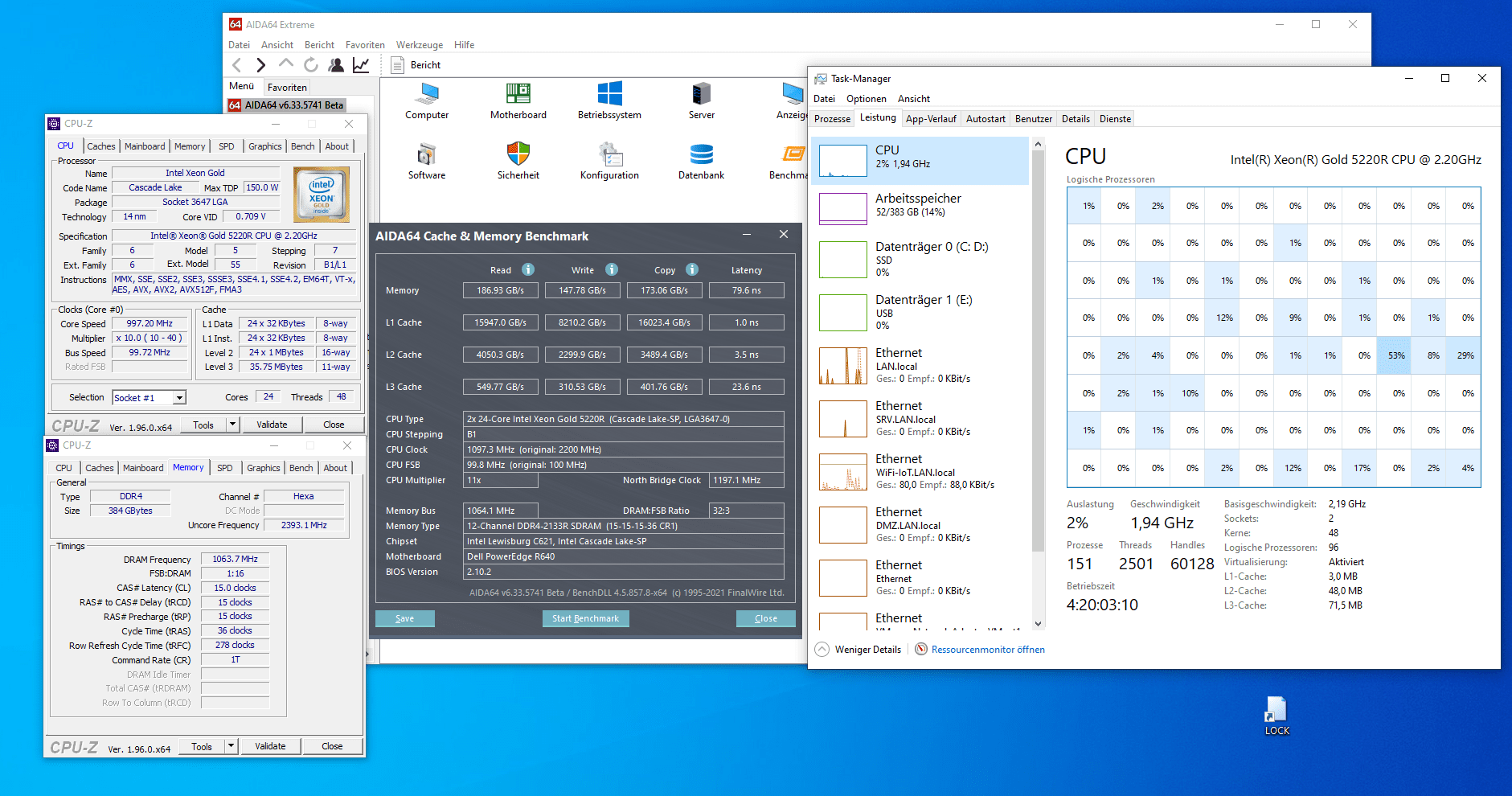Collapse Task Manager with Weniger Details
Image resolution: width=1512 pixels, height=796 pixels.
[858, 650]
